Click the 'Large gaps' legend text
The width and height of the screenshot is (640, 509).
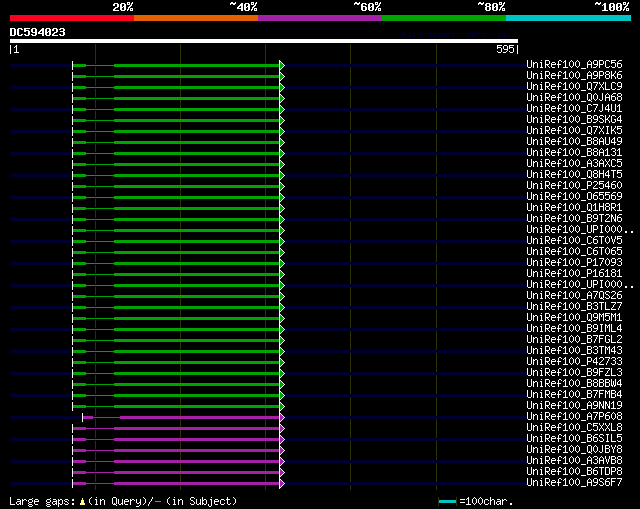point(42,501)
